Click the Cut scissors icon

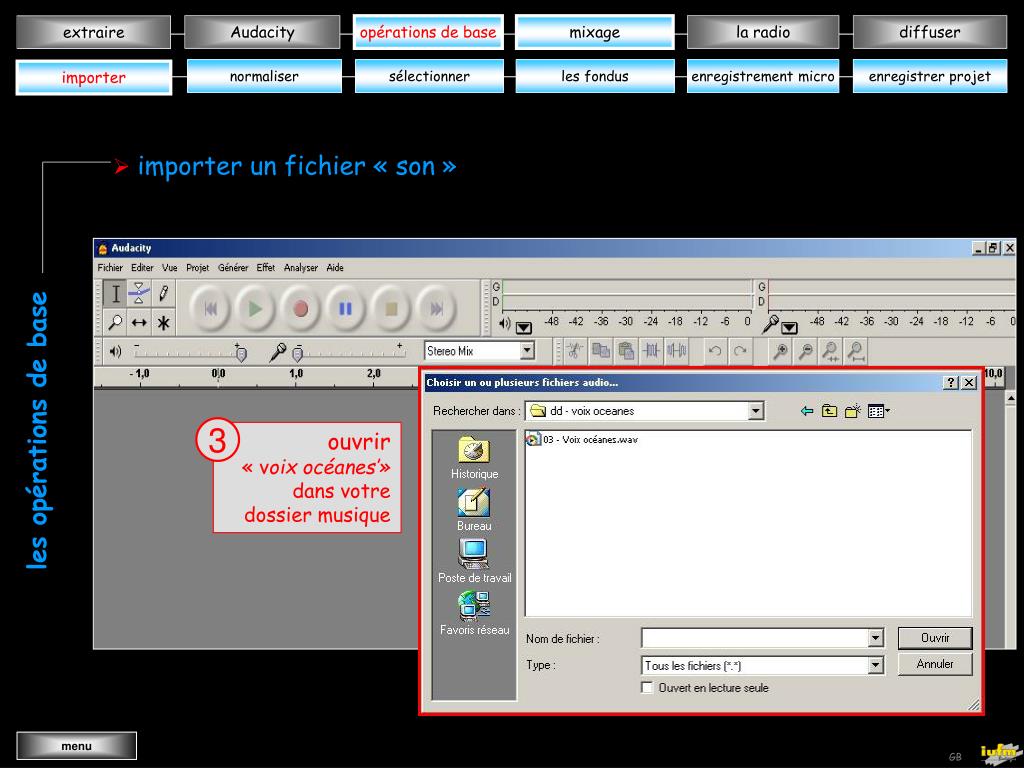[575, 351]
